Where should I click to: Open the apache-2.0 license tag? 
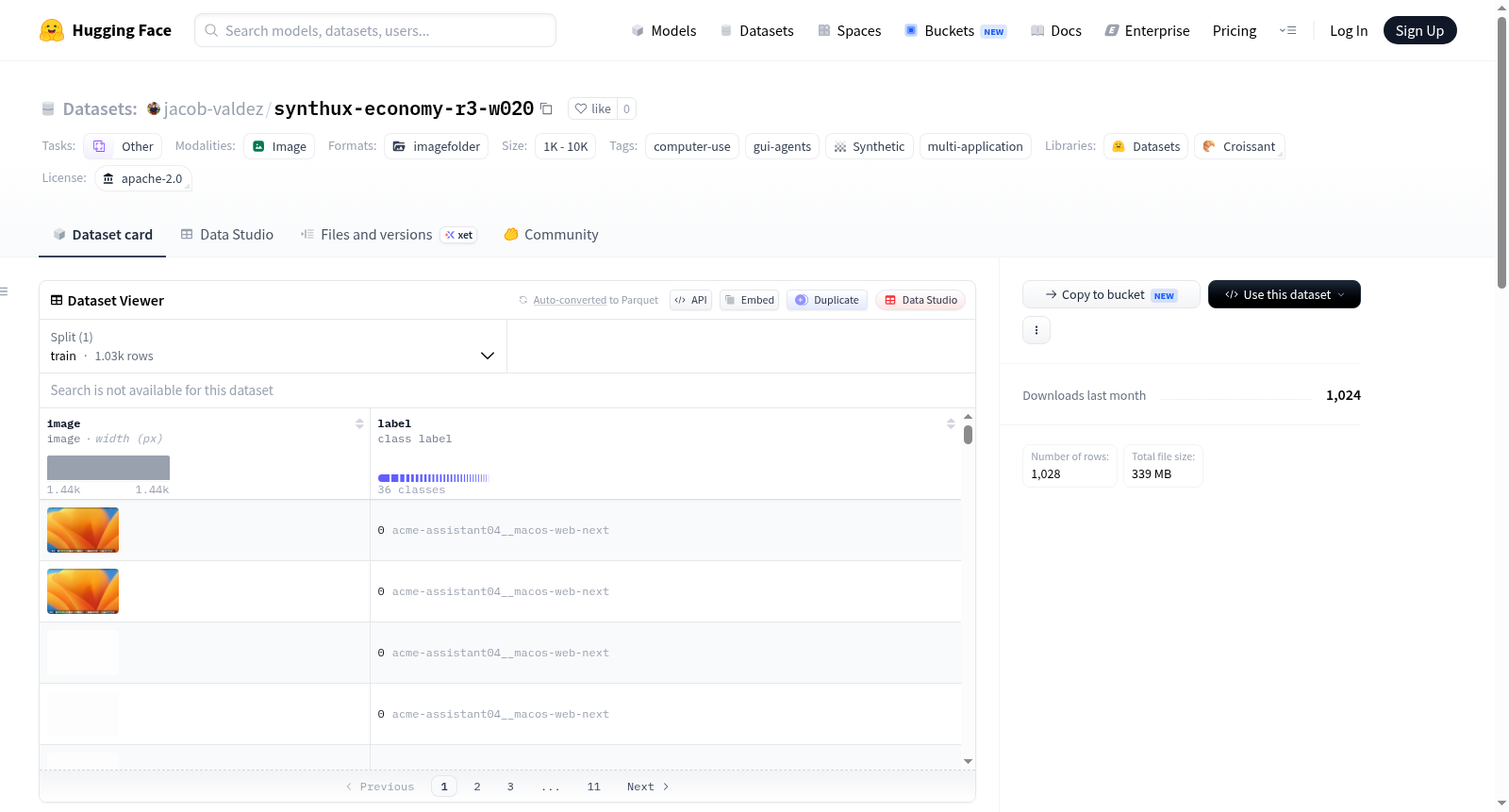143,178
